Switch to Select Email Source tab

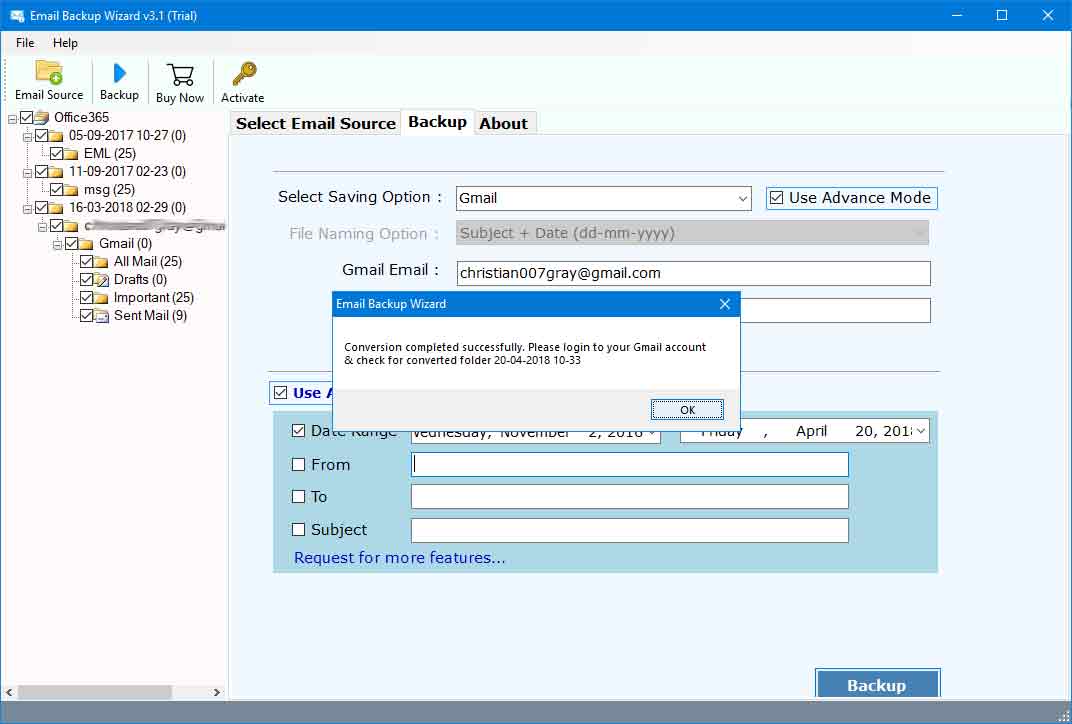tap(316, 124)
